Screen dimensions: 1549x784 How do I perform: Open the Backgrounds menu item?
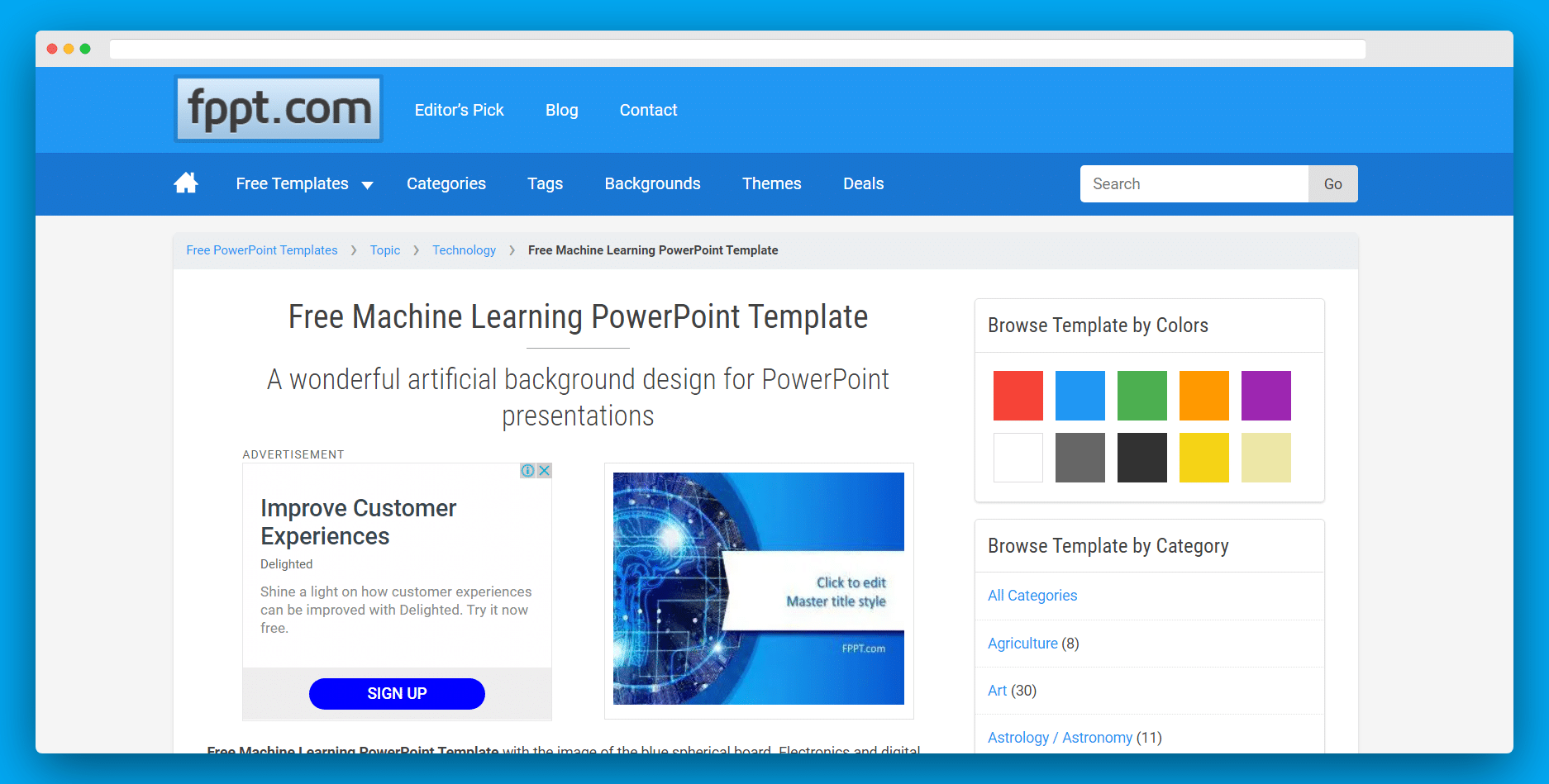tap(652, 183)
